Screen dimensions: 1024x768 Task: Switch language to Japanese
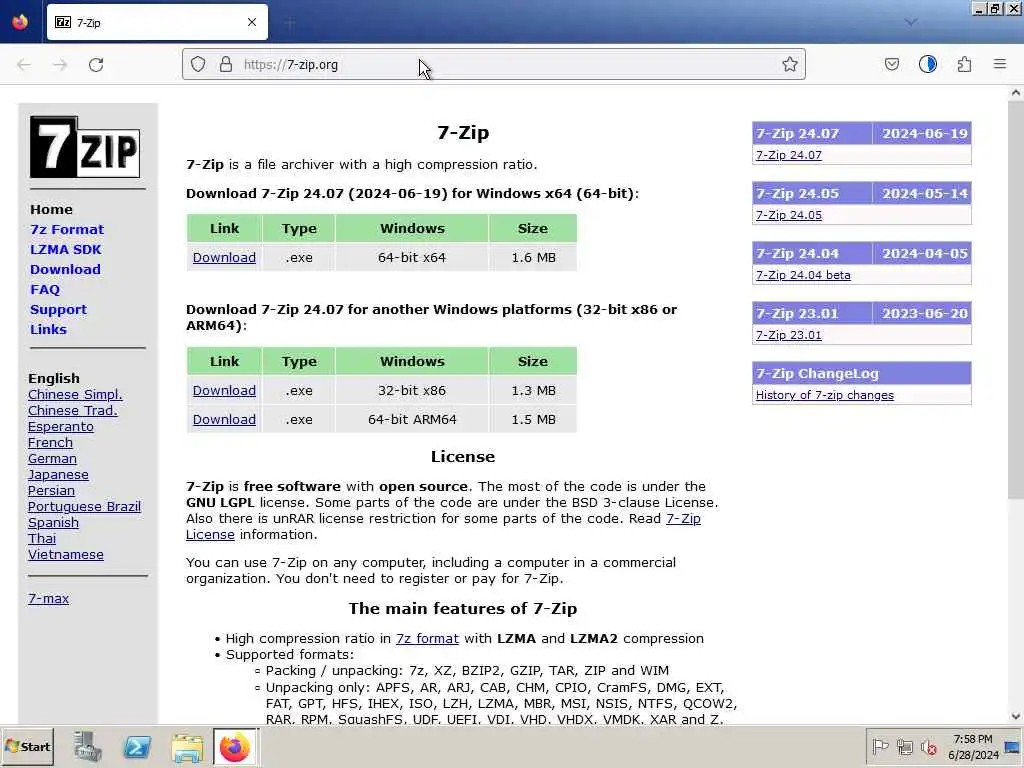(x=58, y=475)
